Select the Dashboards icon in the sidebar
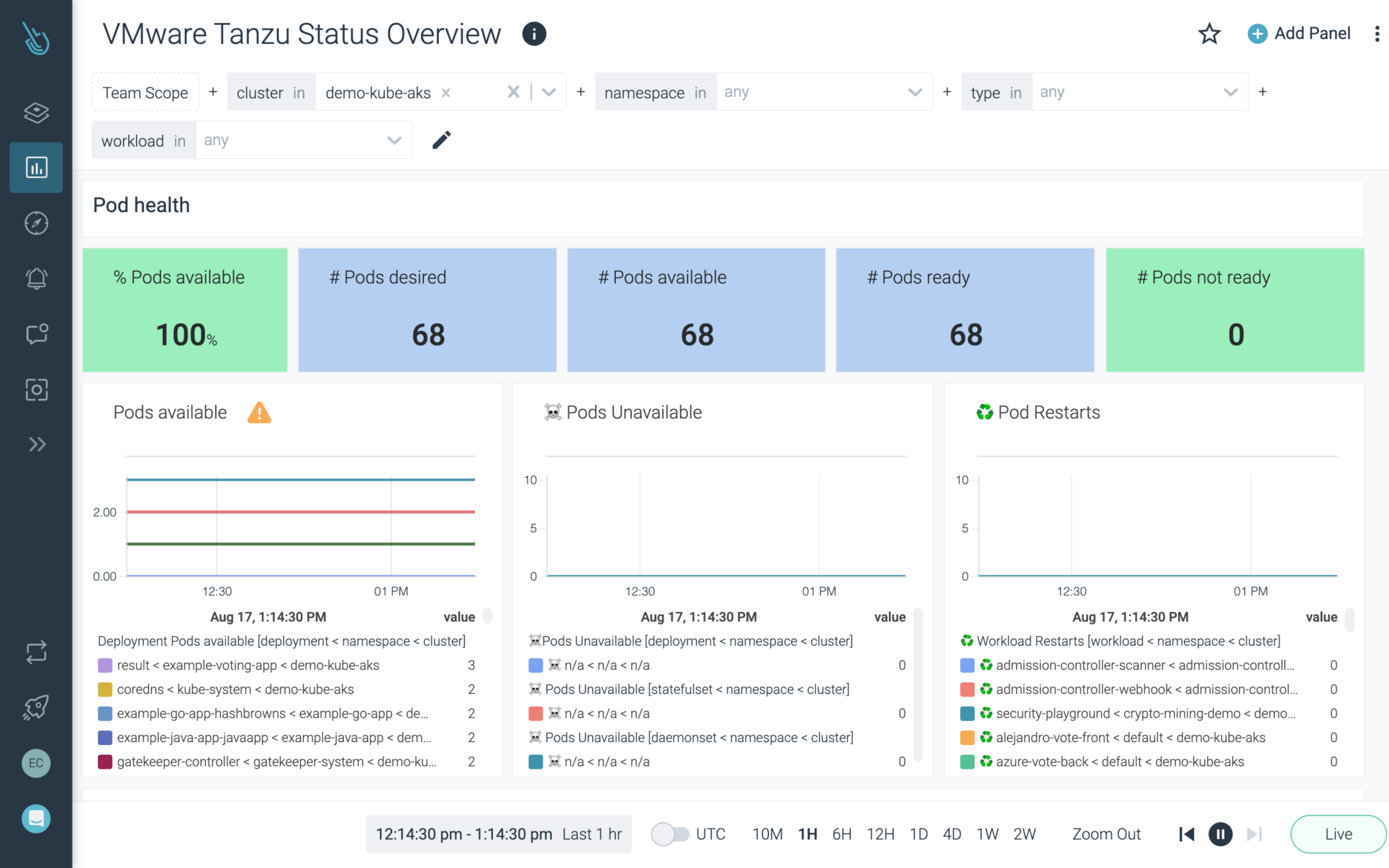This screenshot has width=1389, height=868. (36, 167)
